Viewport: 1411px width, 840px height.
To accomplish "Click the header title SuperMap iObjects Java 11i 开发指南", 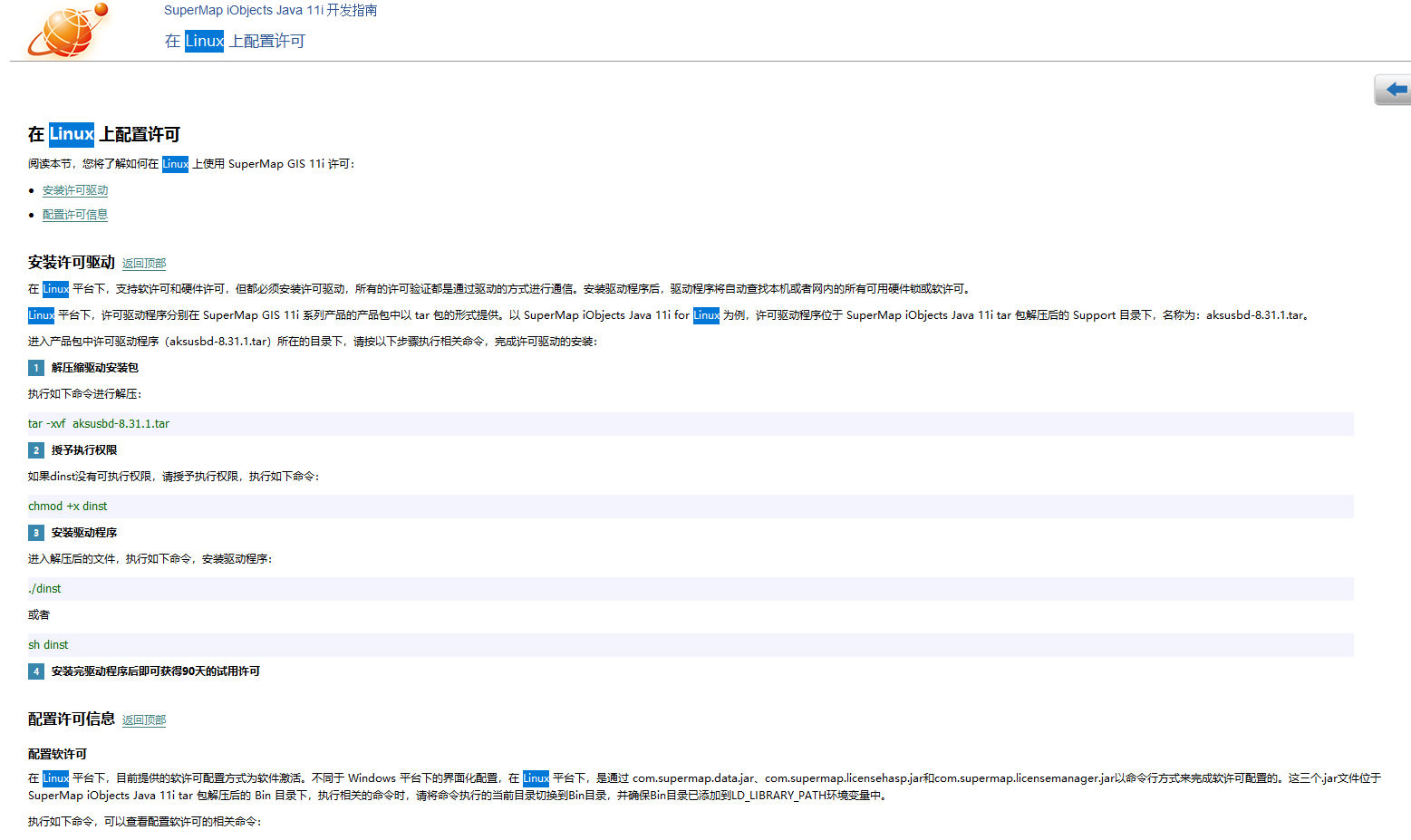I will (x=270, y=10).
